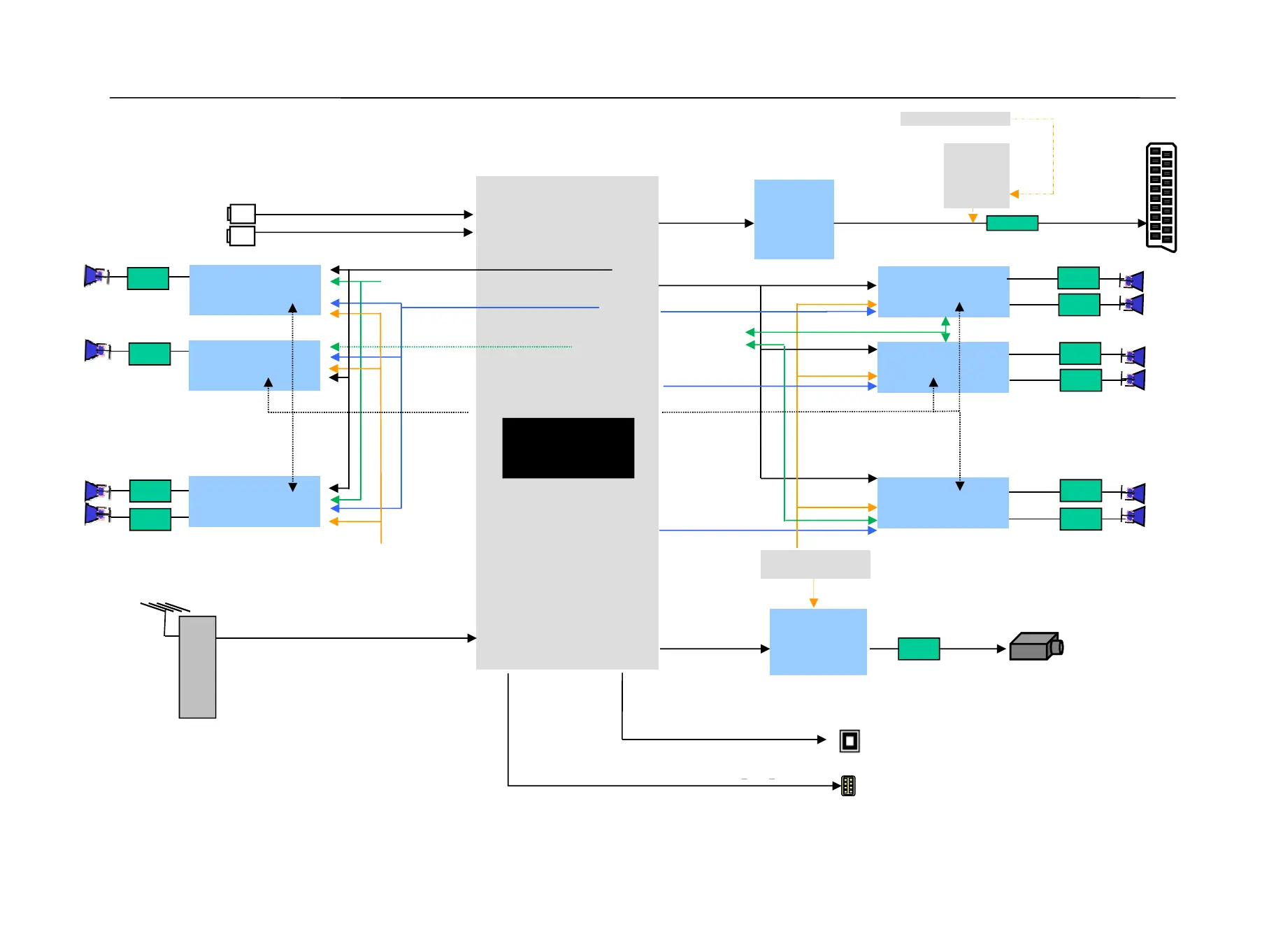Image resolution: width=1269 pixels, height=952 pixels.
Task: Select the green box before the SCART connector
Action: pyautogui.click(x=1012, y=223)
